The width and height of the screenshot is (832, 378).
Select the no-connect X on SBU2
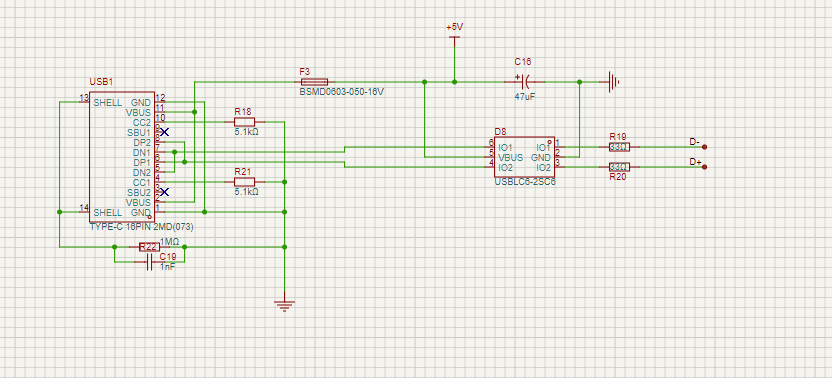(x=164, y=192)
